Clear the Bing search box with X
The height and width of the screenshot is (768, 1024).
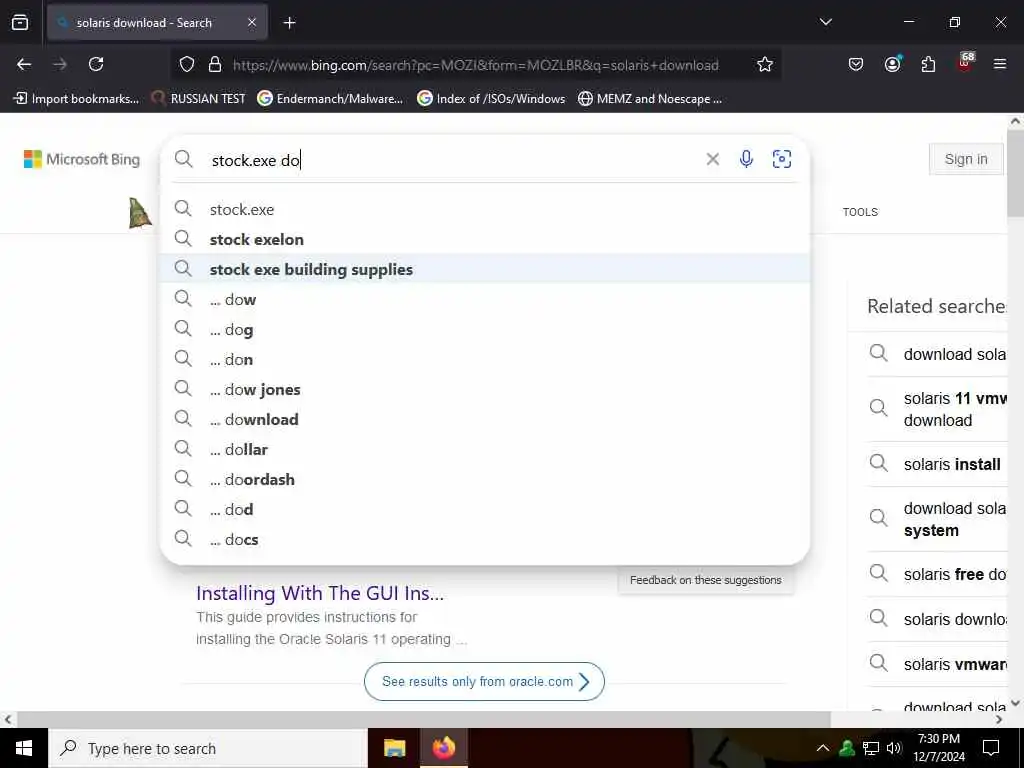[712, 159]
